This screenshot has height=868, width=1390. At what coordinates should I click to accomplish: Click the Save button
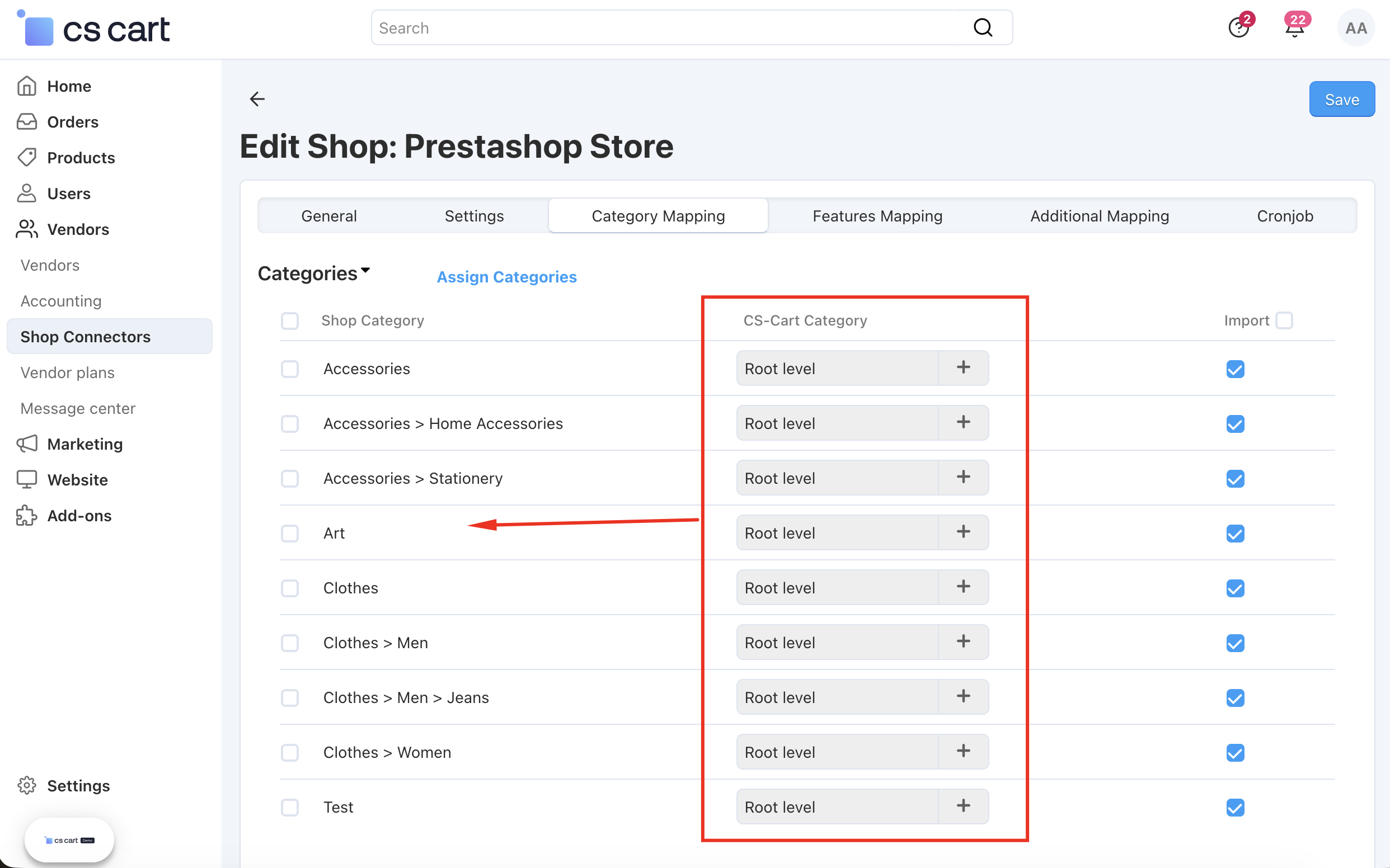click(1342, 100)
